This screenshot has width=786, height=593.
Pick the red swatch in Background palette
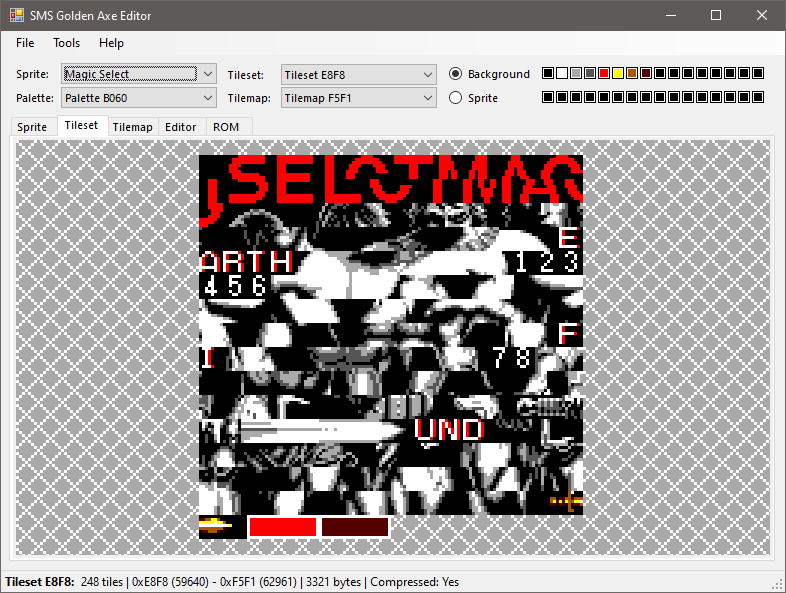604,73
